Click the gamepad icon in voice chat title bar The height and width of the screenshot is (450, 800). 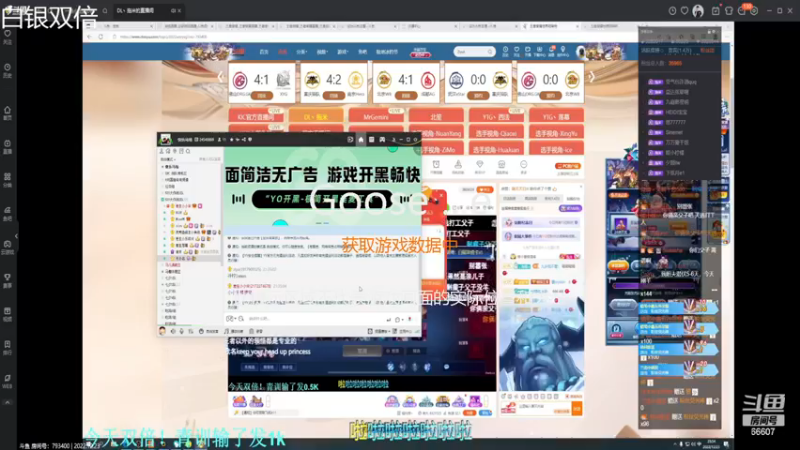[382, 139]
